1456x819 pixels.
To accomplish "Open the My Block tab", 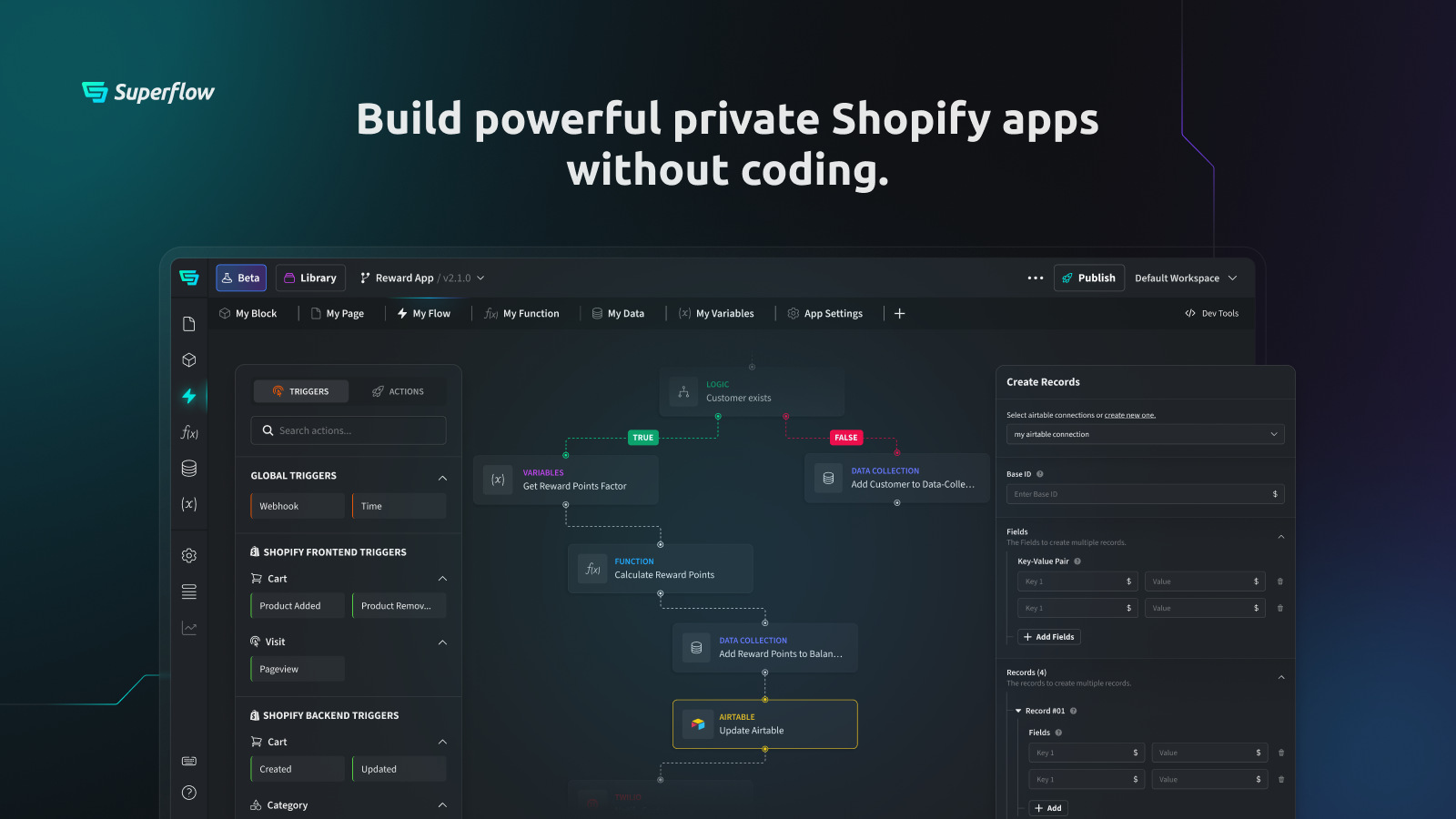I will [x=248, y=314].
